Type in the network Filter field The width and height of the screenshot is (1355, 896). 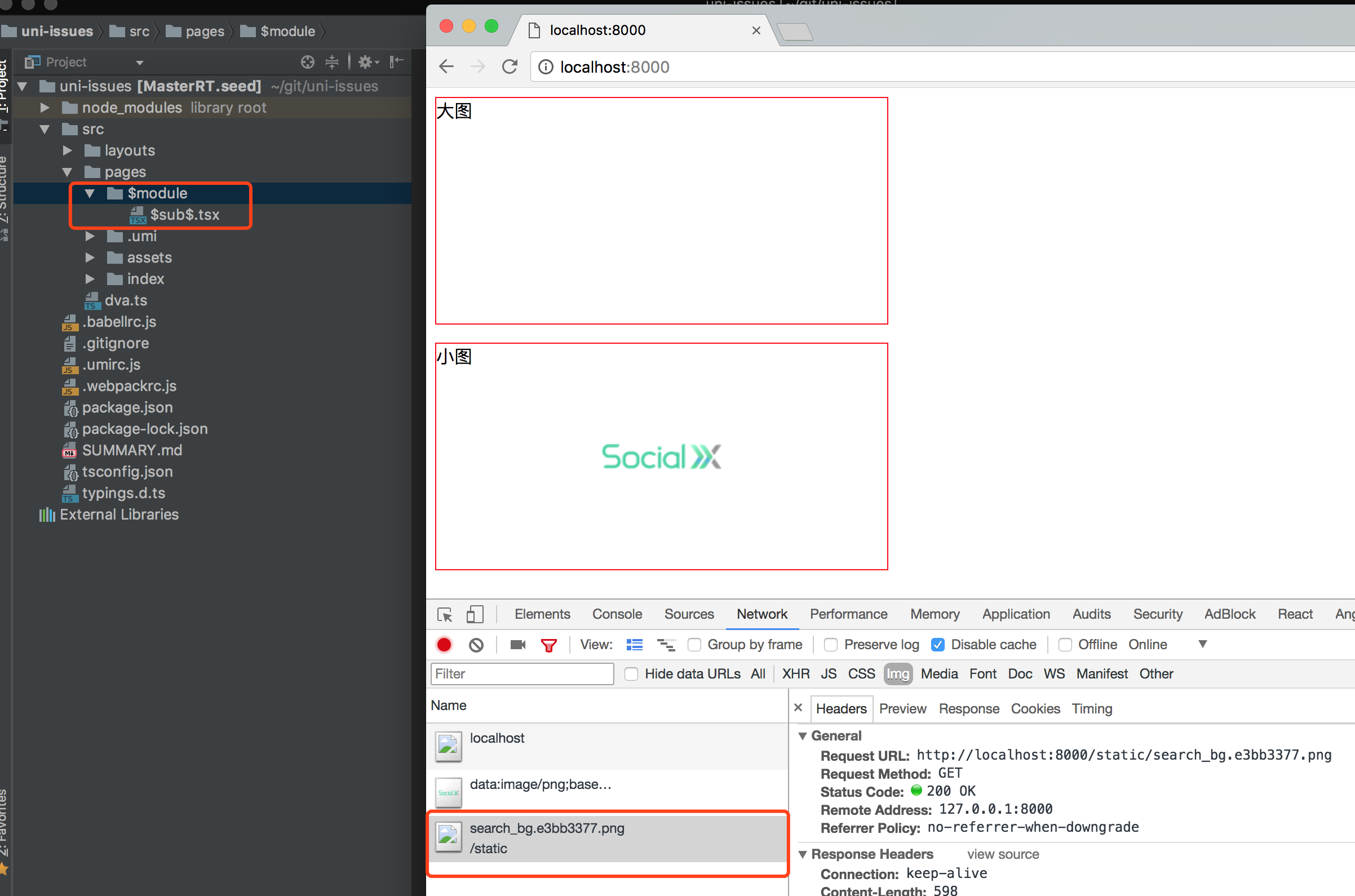521,674
